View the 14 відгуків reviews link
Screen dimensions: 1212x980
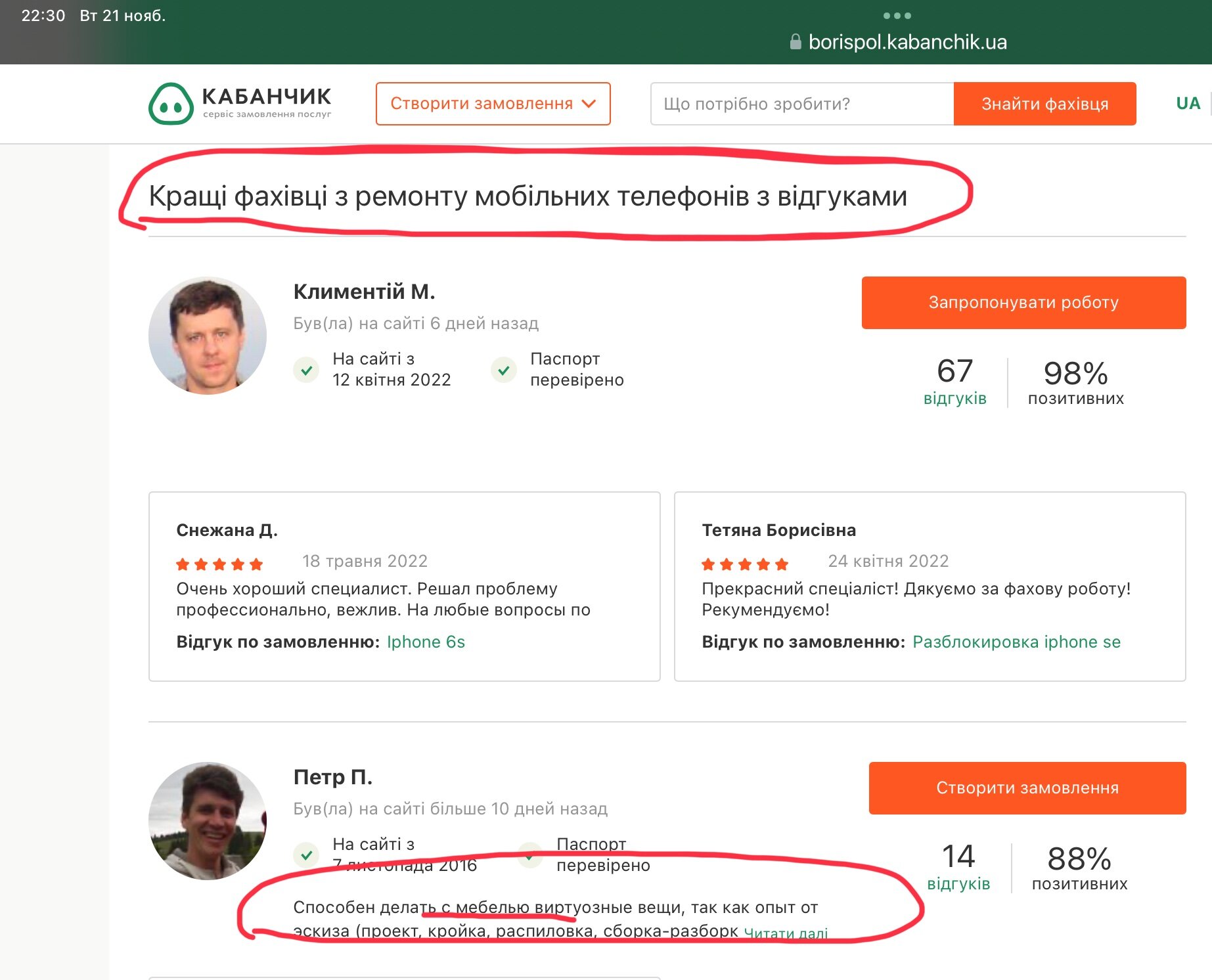point(958,867)
